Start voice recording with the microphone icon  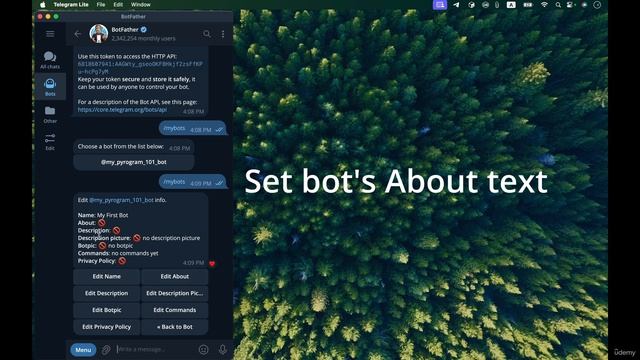click(223, 349)
